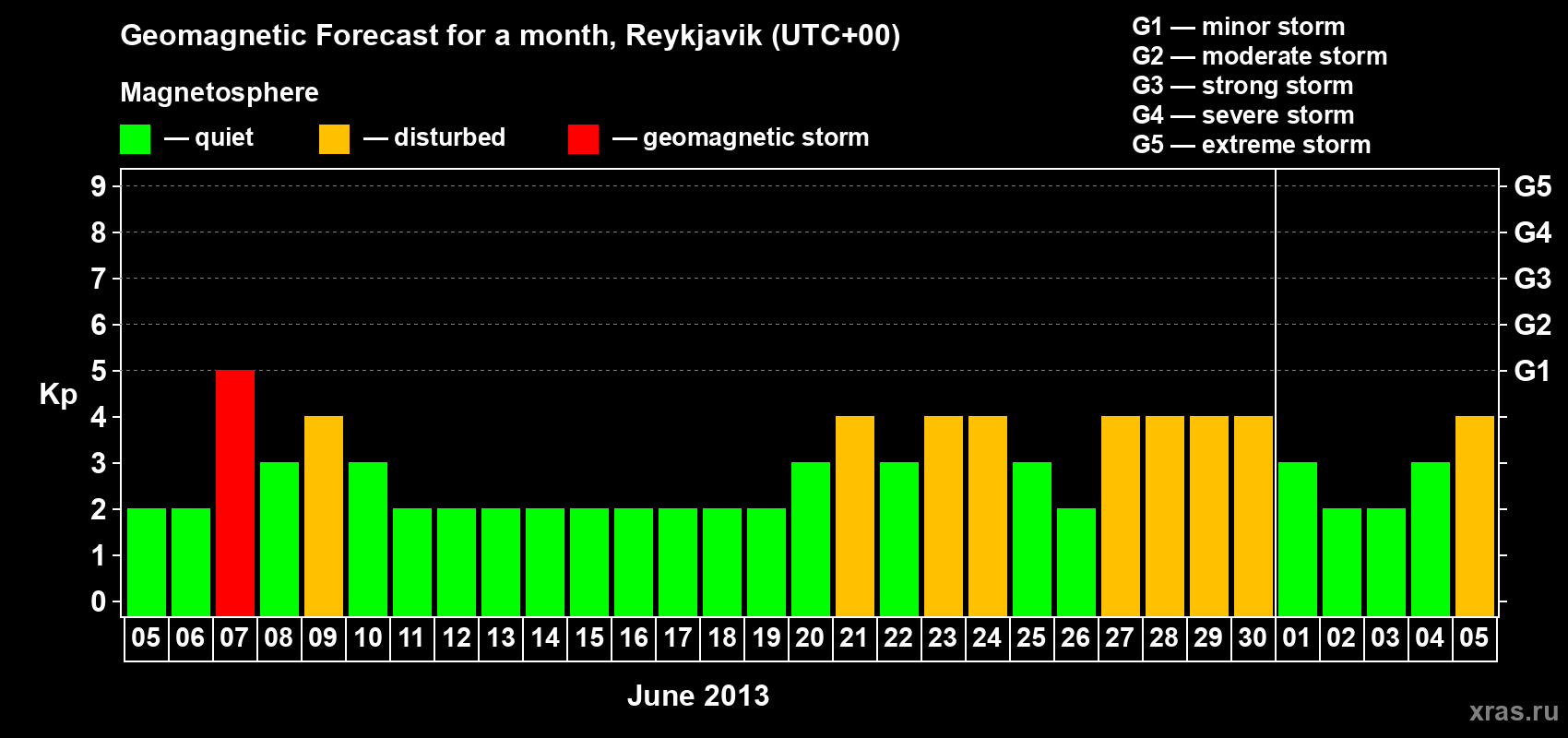Image resolution: width=1568 pixels, height=738 pixels.
Task: Click the 'G1 — minor storm' legend line
Action: 1238,27
